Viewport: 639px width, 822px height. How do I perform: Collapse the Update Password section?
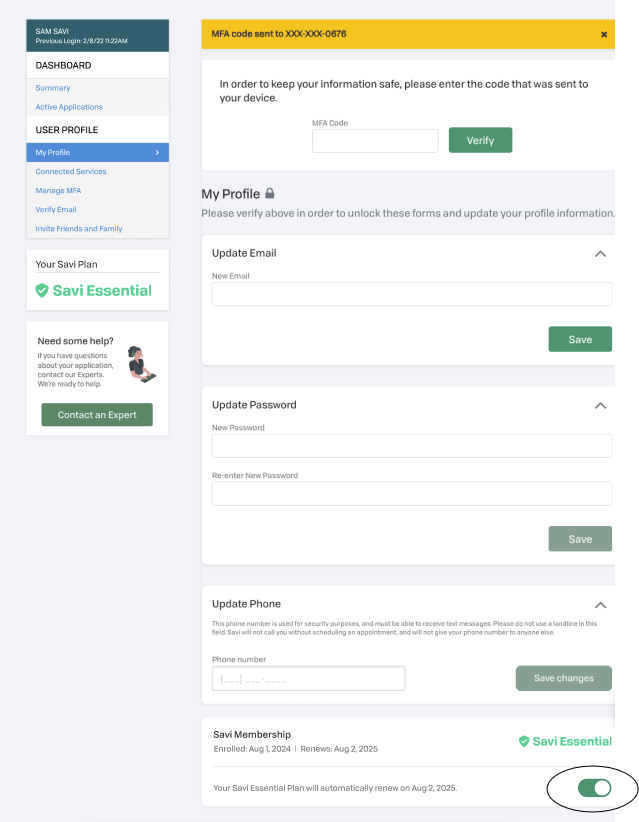click(600, 406)
